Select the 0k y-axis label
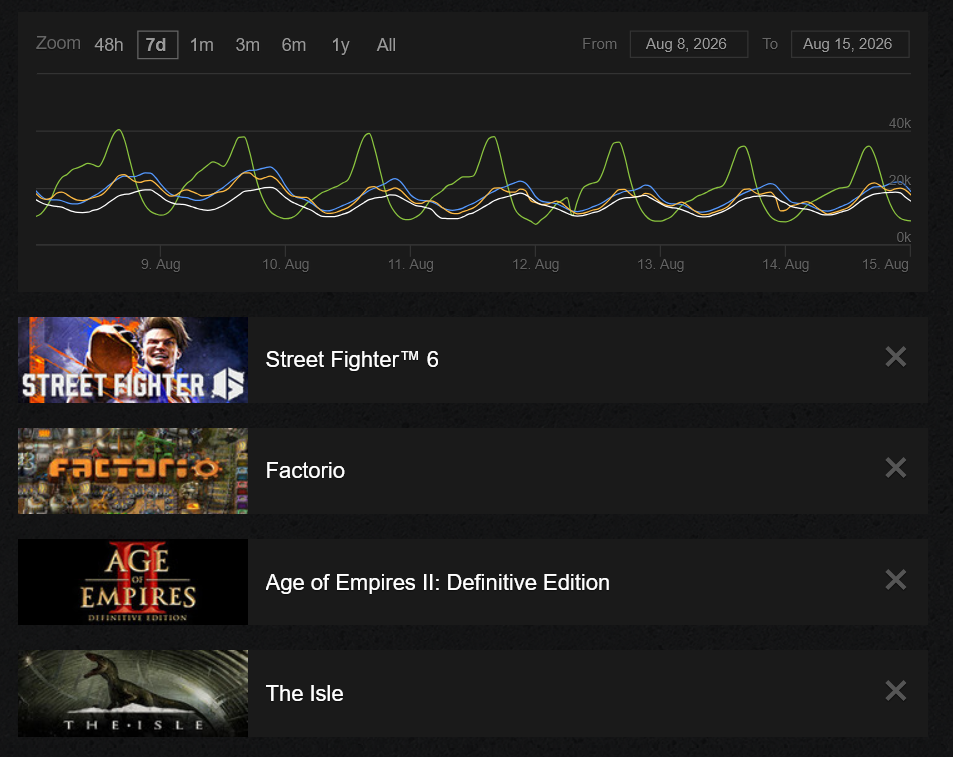Viewport: 953px width, 757px height. (904, 238)
